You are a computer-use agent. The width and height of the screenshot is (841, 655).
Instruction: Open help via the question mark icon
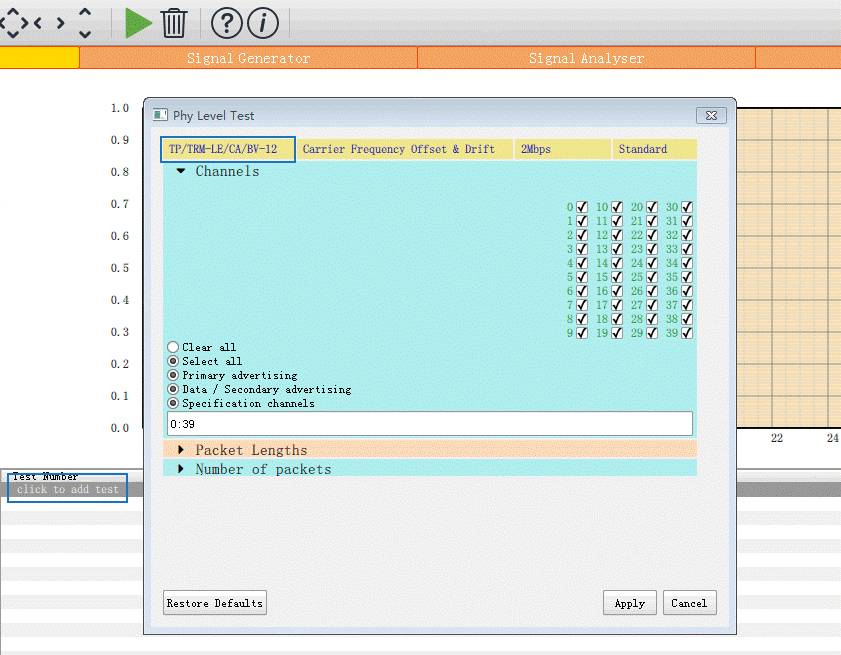[x=227, y=22]
